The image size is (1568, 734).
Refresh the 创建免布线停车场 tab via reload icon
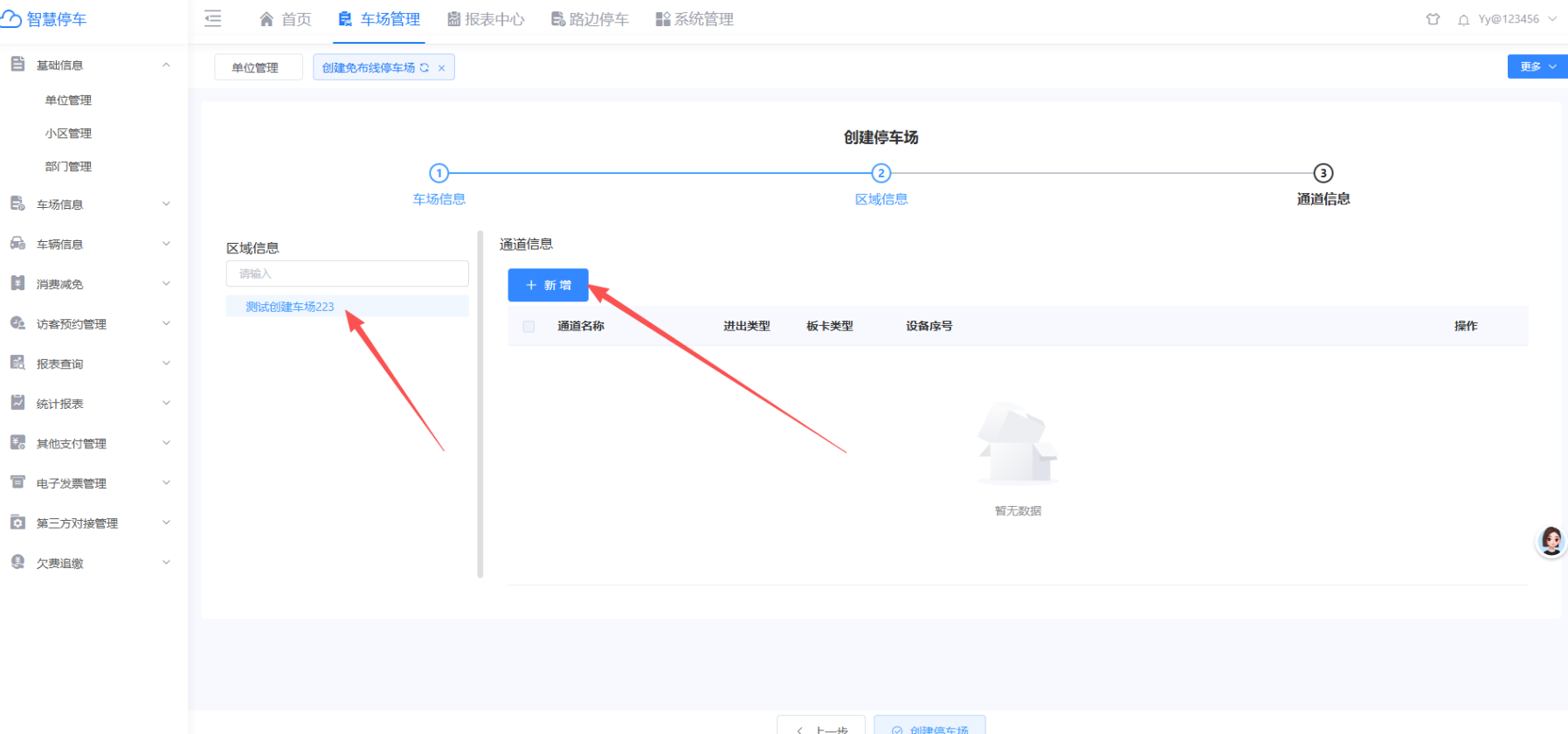pos(425,67)
